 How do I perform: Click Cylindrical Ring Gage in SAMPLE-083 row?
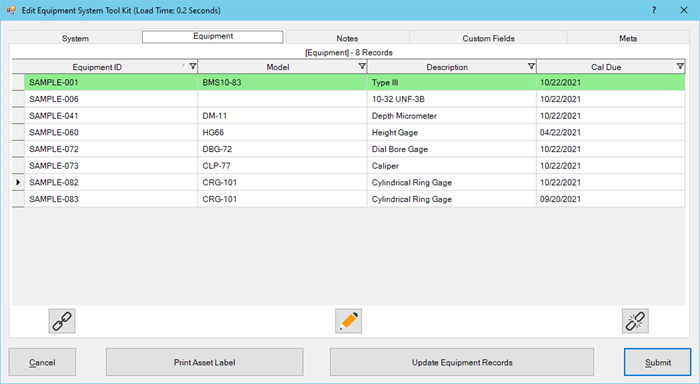coord(451,199)
